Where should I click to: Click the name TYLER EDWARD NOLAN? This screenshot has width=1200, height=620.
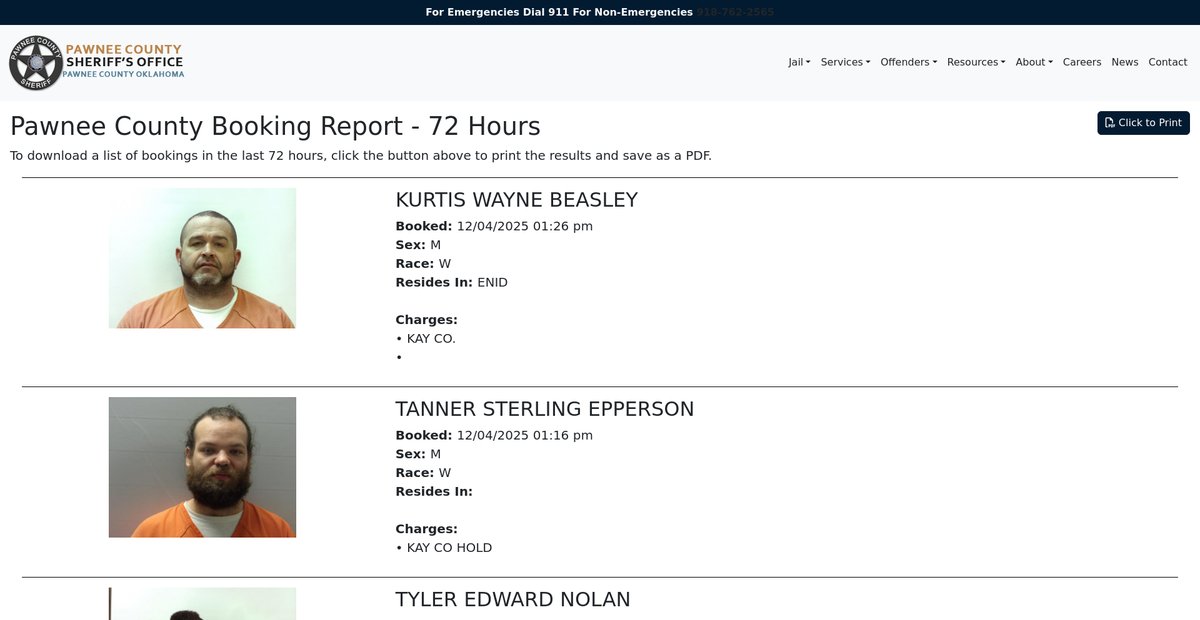pos(513,600)
